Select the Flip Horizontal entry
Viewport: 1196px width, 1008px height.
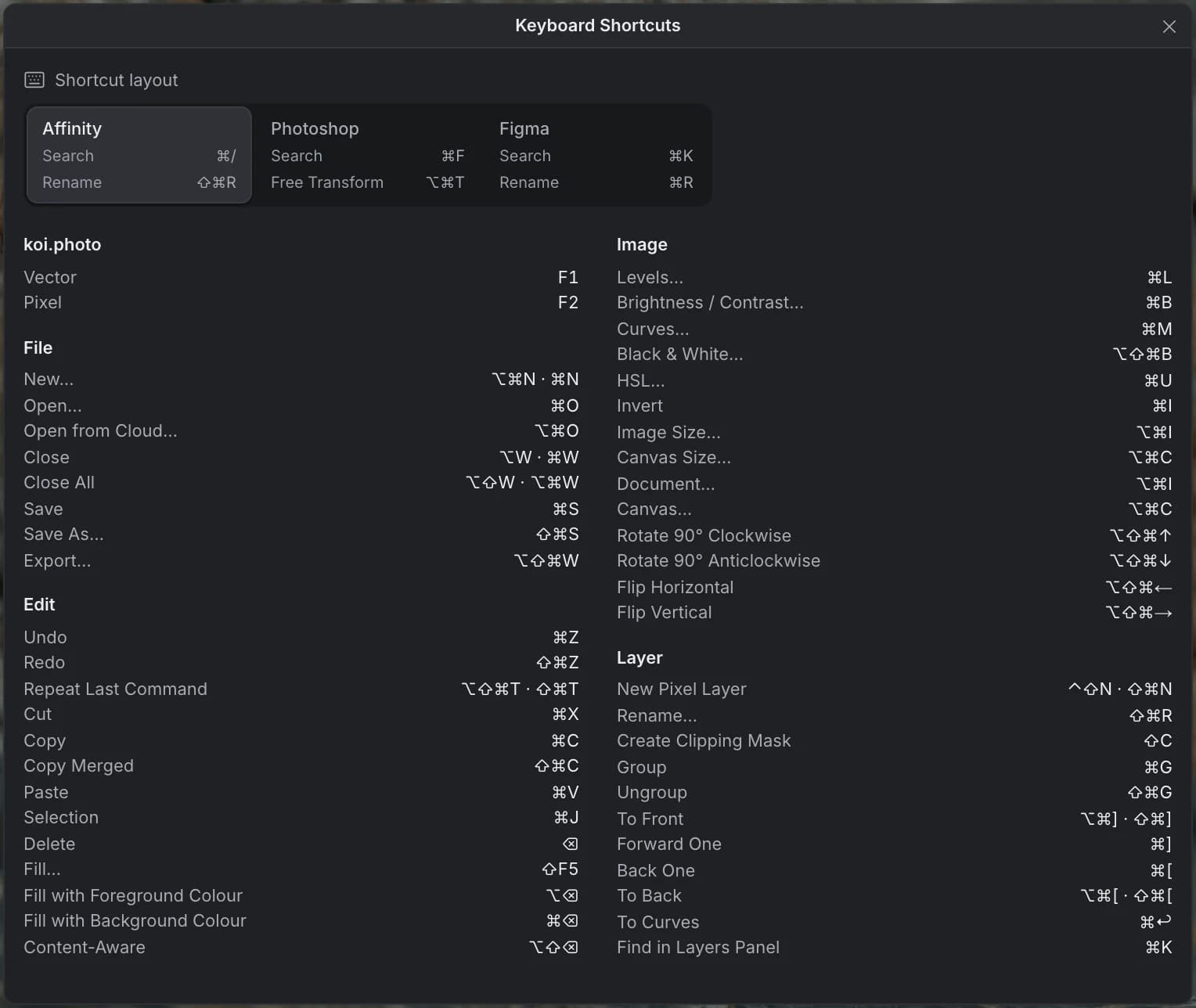(894, 587)
